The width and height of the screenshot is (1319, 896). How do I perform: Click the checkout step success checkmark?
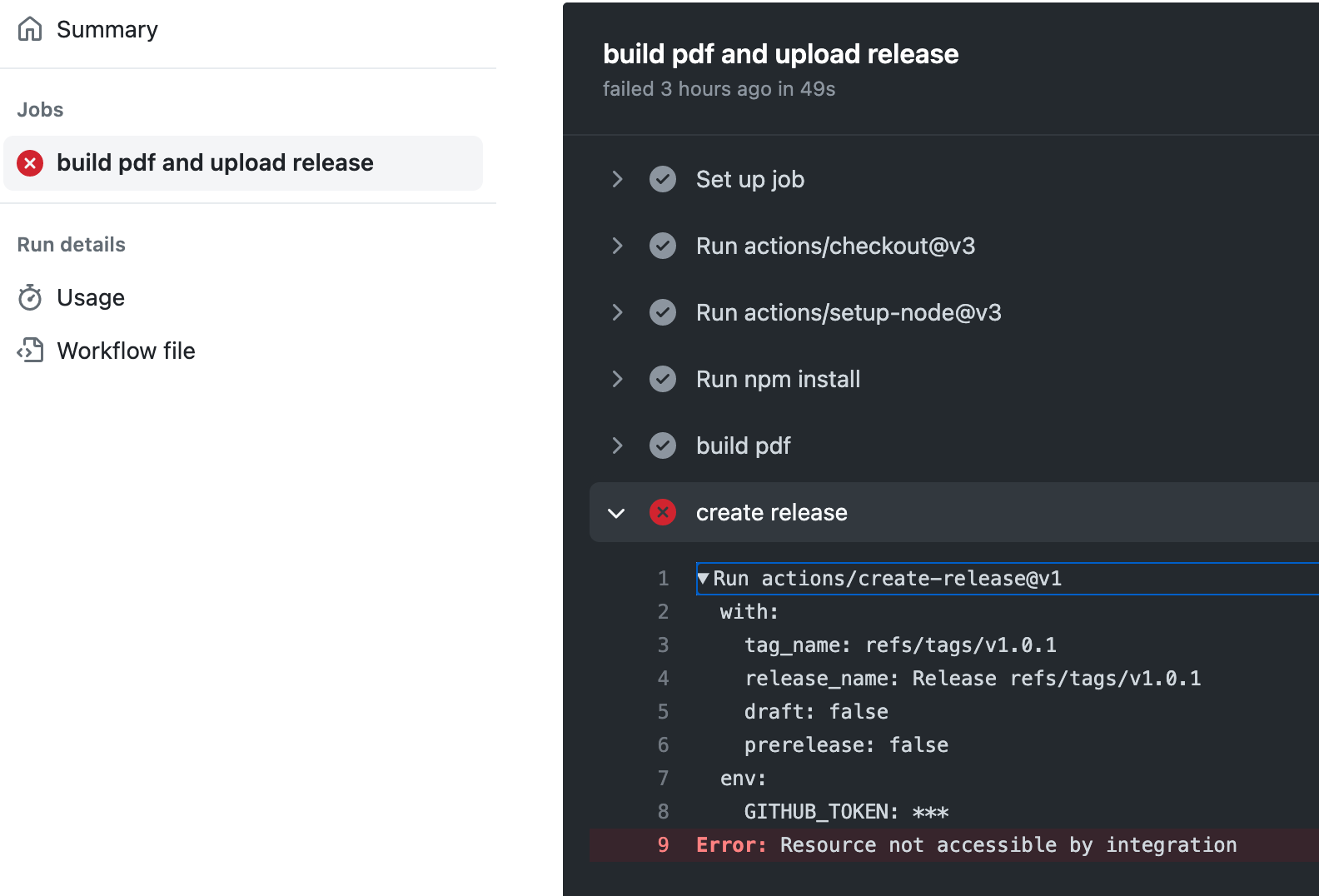(x=663, y=246)
